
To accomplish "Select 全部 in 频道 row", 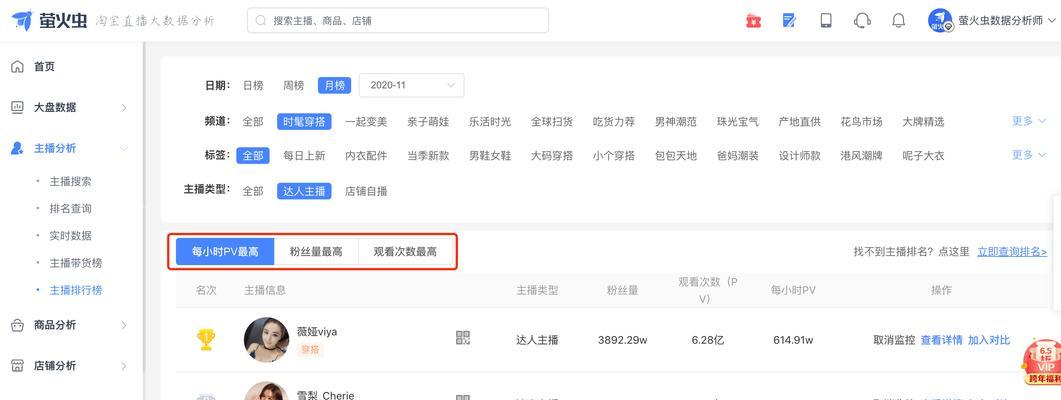I will click(x=253, y=122).
